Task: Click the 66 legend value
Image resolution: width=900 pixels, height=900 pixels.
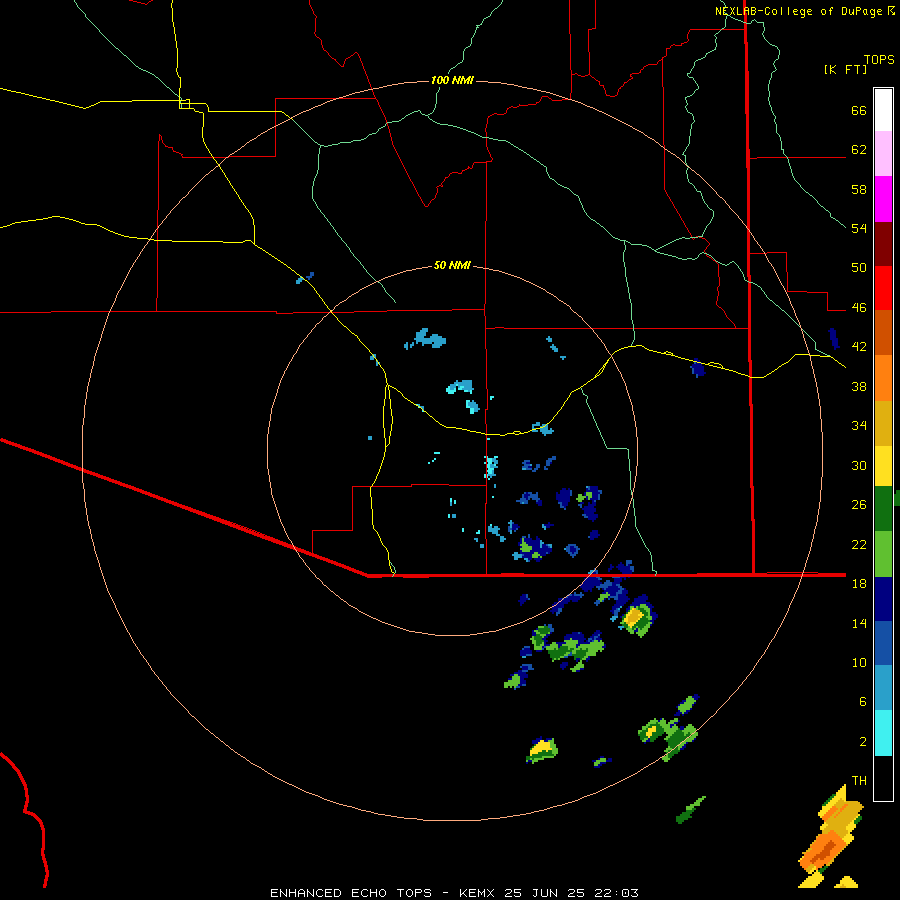Action: click(x=859, y=110)
